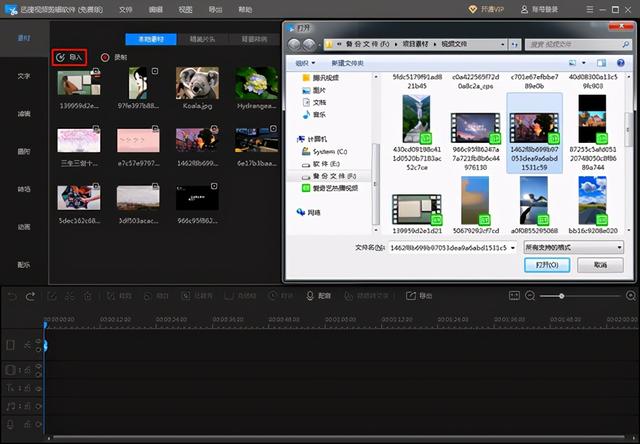Viewport: 640px width, 444px height.
Task: Toggle visibility of the text track
Action: [x=38, y=388]
